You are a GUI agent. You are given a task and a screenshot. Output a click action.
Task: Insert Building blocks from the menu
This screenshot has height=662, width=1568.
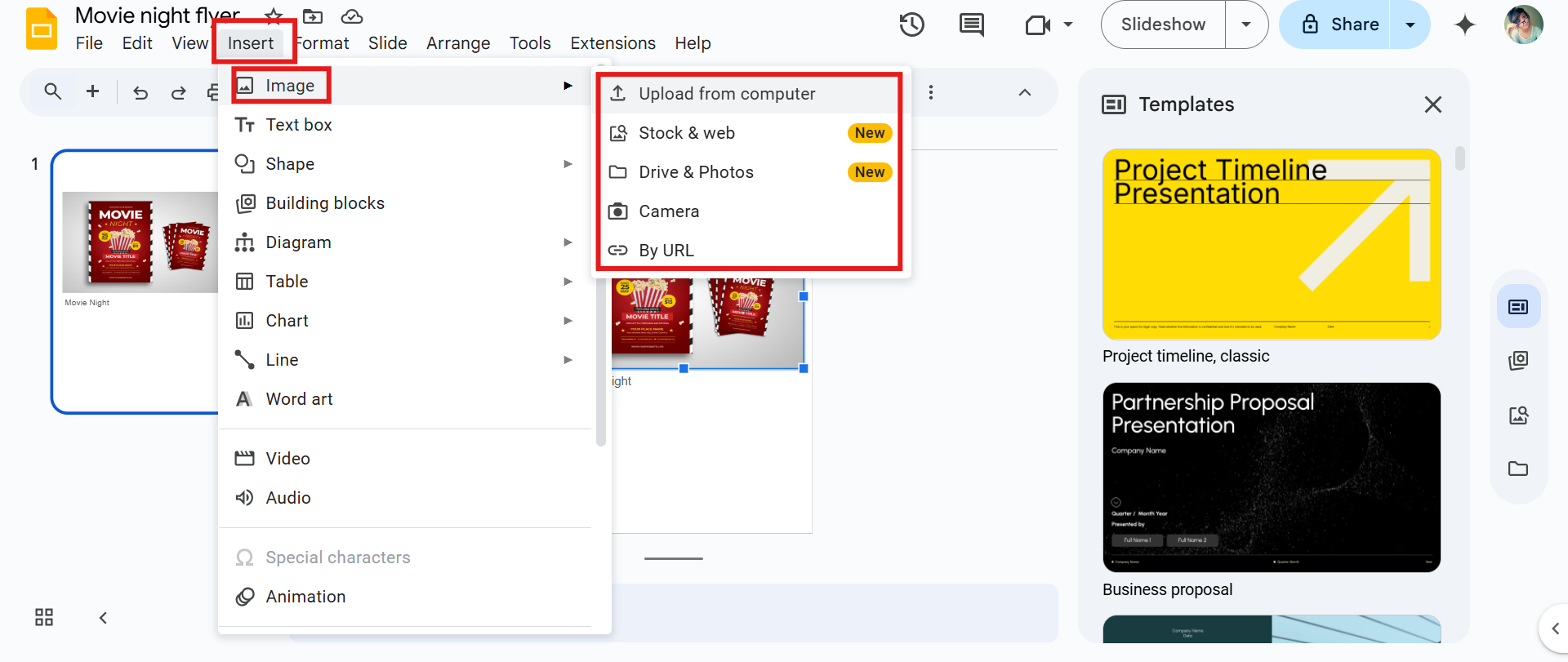pos(405,203)
